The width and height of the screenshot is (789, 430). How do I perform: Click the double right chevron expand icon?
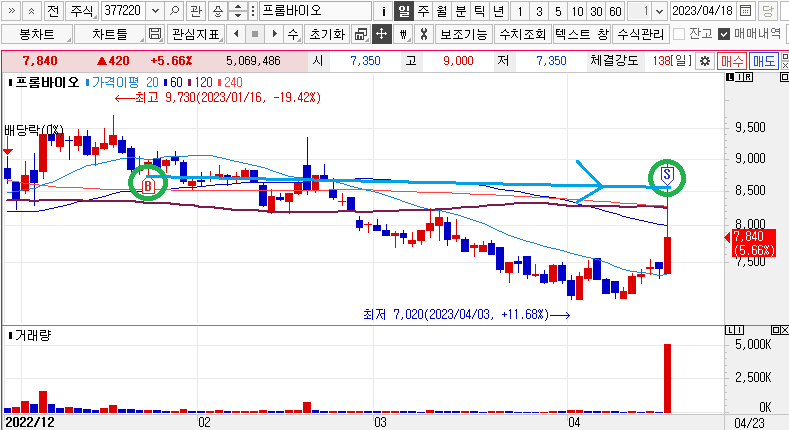tap(11, 11)
